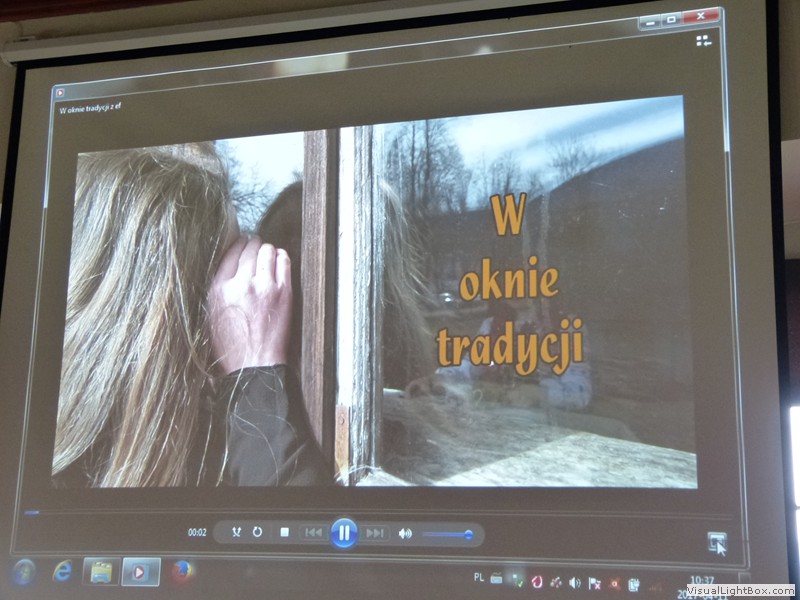Launch Internet Explorer from the taskbar

click(62, 572)
